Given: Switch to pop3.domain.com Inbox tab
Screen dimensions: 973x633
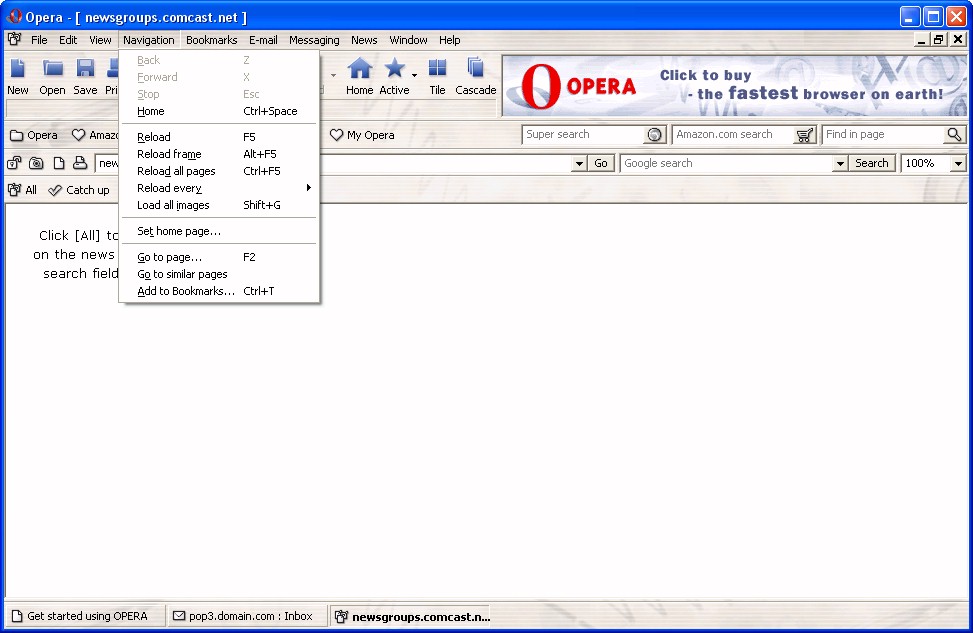Looking at the screenshot, I should pyautogui.click(x=242, y=616).
